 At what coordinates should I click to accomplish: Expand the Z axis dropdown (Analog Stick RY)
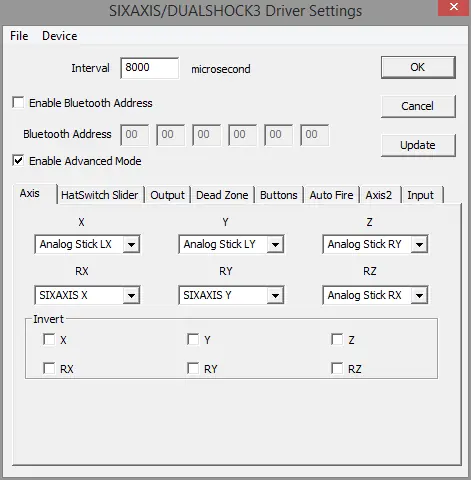(419, 244)
